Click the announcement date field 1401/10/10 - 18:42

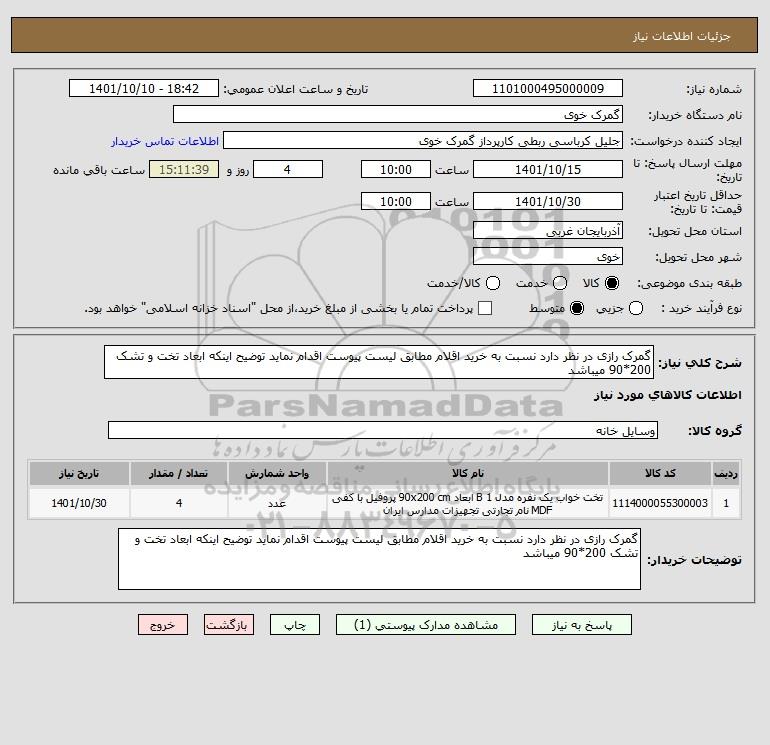(144, 88)
